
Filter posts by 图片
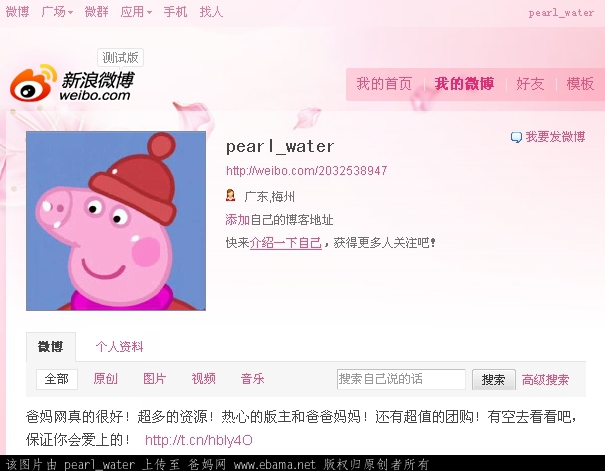click(x=154, y=379)
